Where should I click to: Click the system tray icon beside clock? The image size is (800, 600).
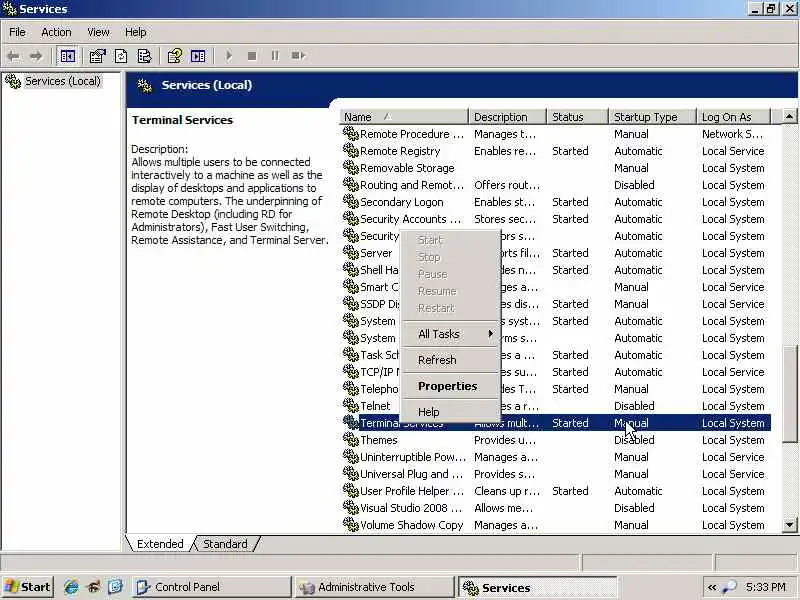click(730, 587)
